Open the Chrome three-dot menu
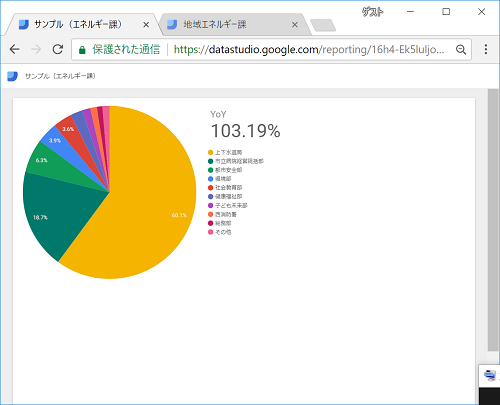Image resolution: width=500 pixels, height=405 pixels. point(486,49)
